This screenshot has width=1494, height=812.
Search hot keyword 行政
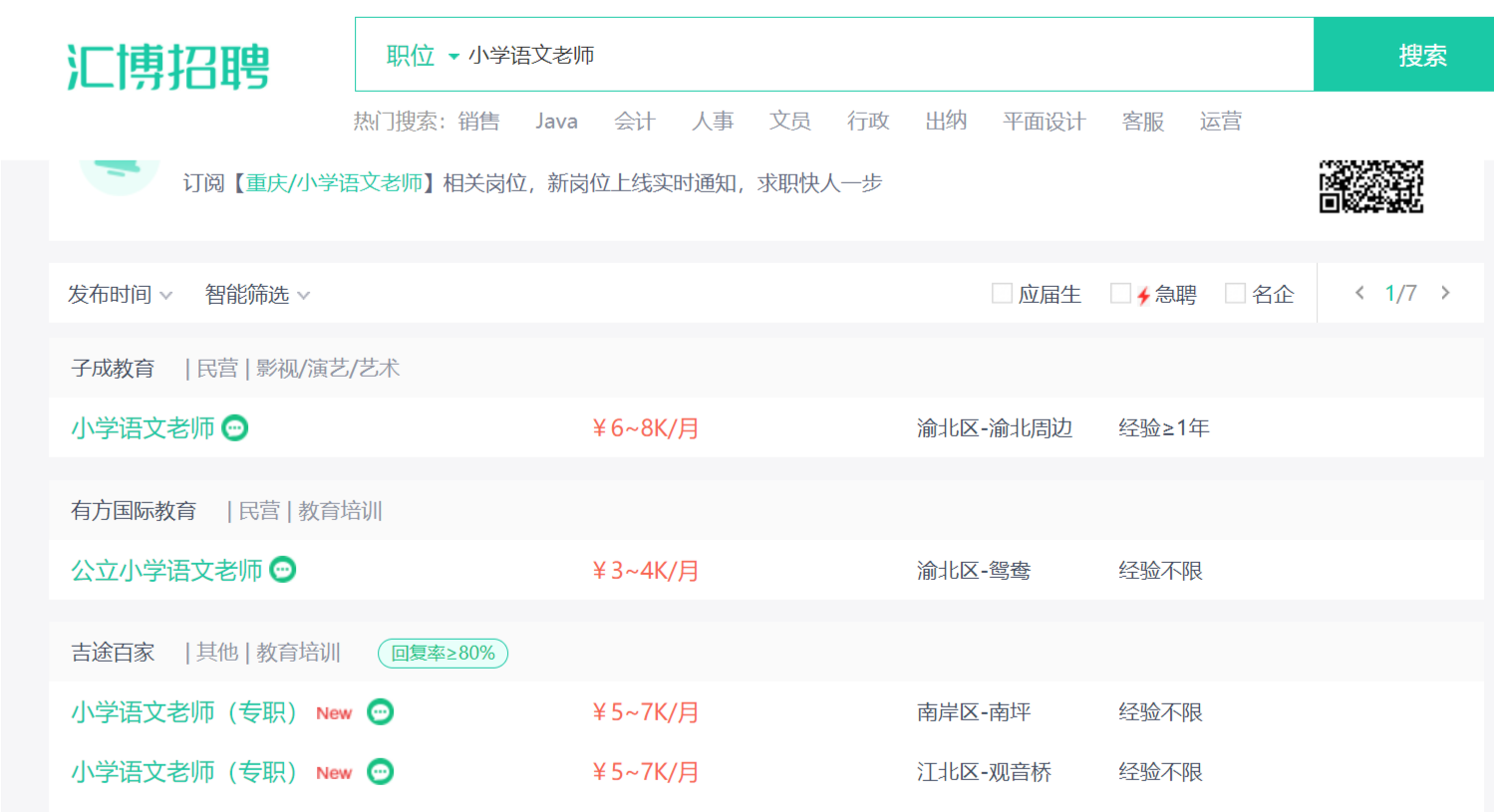pyautogui.click(x=868, y=122)
